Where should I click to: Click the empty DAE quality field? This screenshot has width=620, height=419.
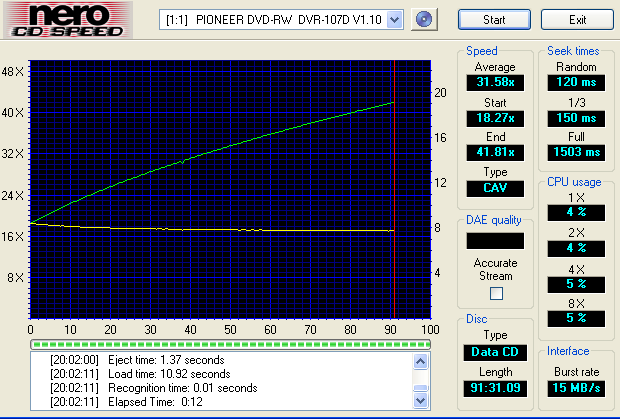pyautogui.click(x=494, y=240)
